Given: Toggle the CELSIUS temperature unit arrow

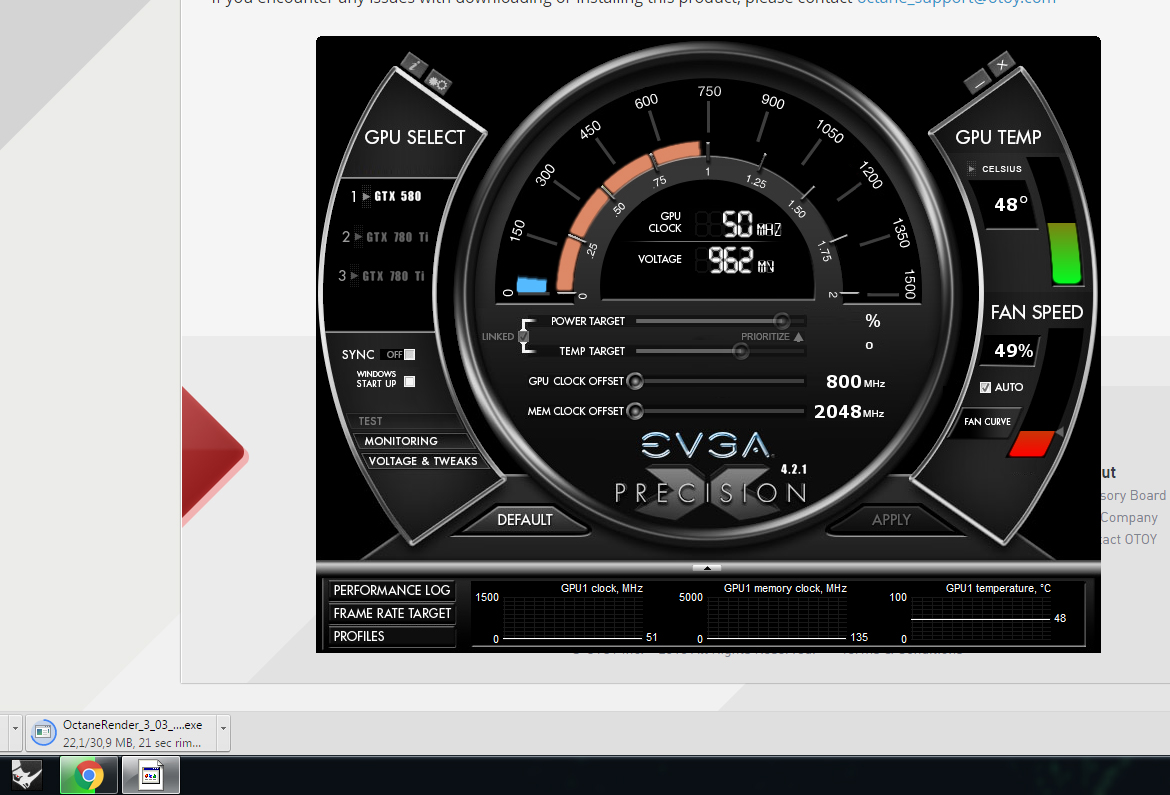Looking at the screenshot, I should [x=971, y=169].
